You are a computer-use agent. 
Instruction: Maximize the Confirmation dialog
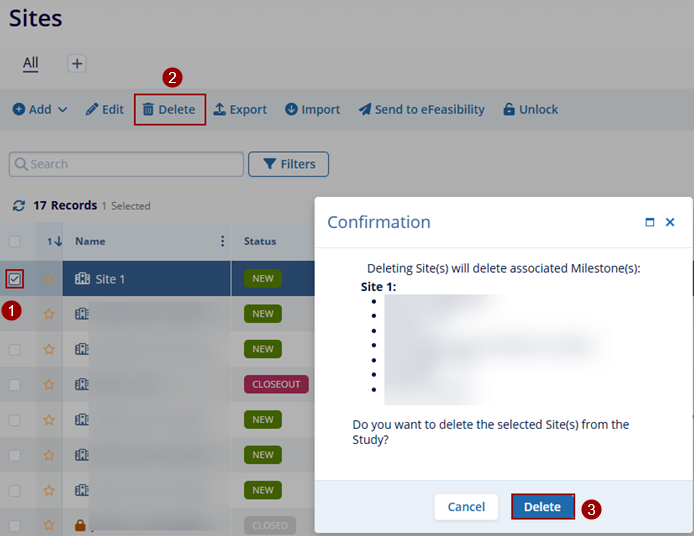tap(650, 223)
